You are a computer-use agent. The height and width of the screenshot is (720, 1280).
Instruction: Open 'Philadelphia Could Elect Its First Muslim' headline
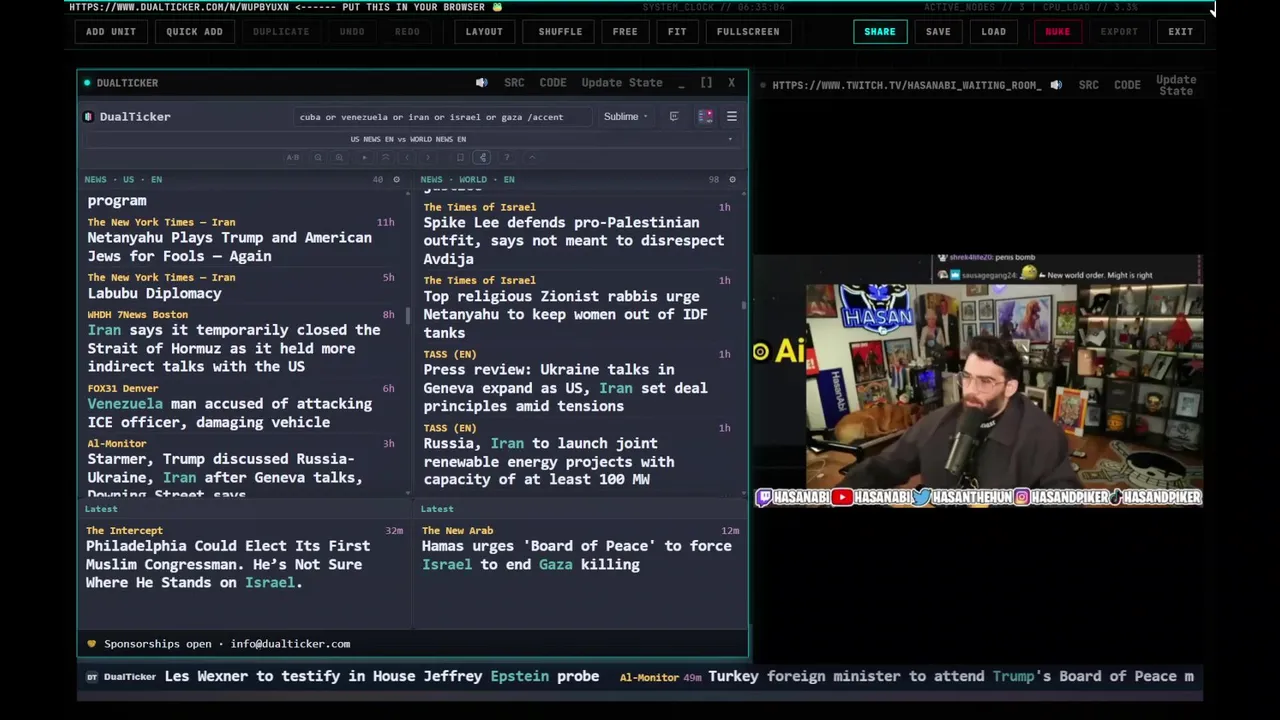pos(228,564)
